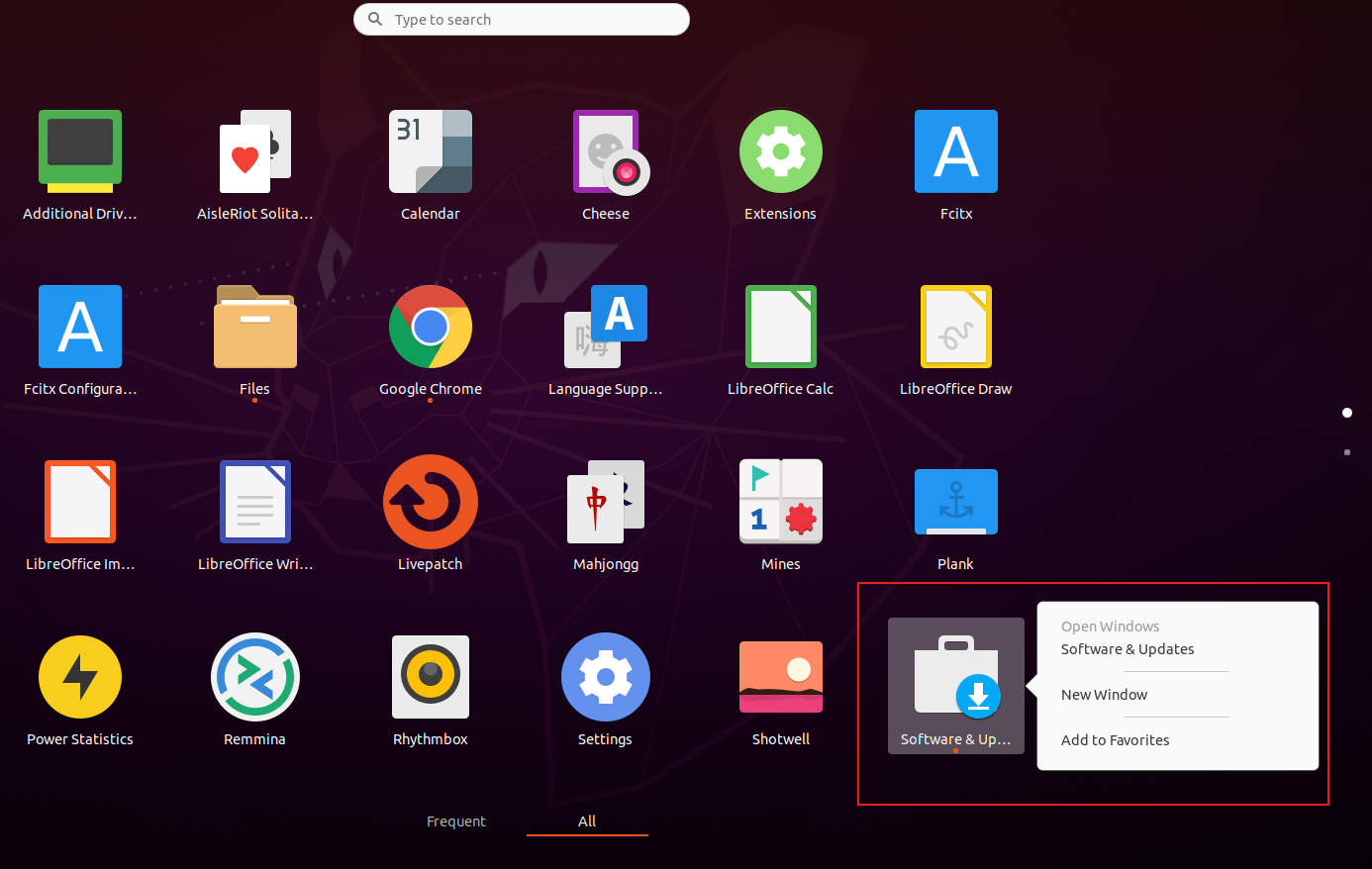The image size is (1372, 869).
Task: Launch AisleRiot Solitaire
Action: point(255,151)
